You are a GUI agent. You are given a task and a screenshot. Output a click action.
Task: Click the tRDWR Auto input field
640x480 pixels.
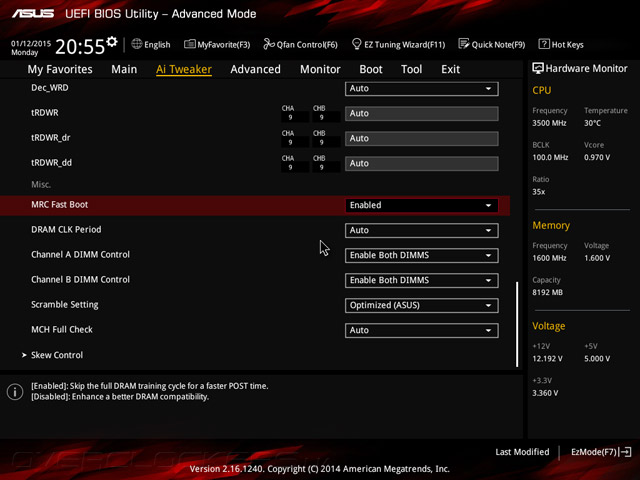tap(422, 113)
